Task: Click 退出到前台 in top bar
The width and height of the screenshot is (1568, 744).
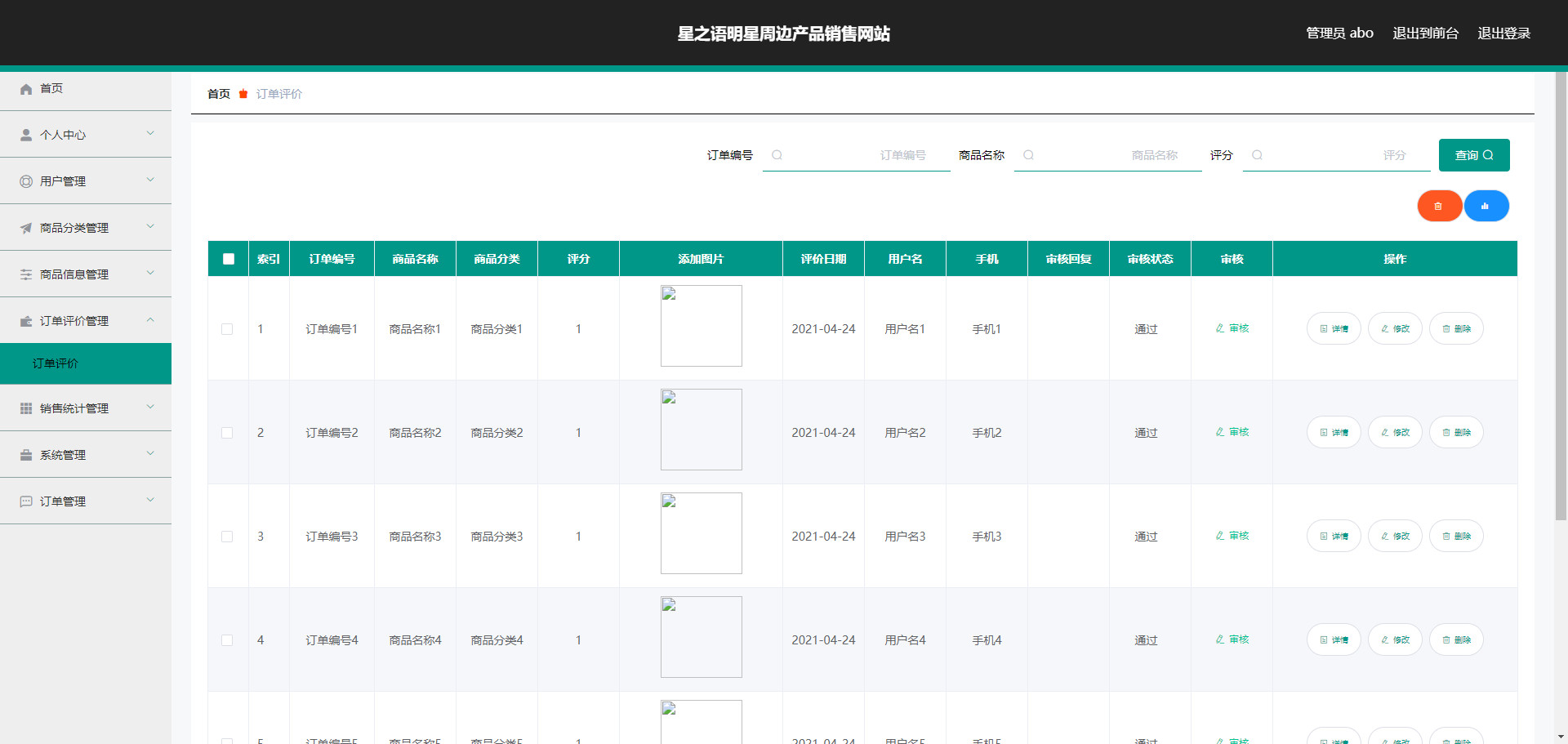Action: click(x=1425, y=33)
